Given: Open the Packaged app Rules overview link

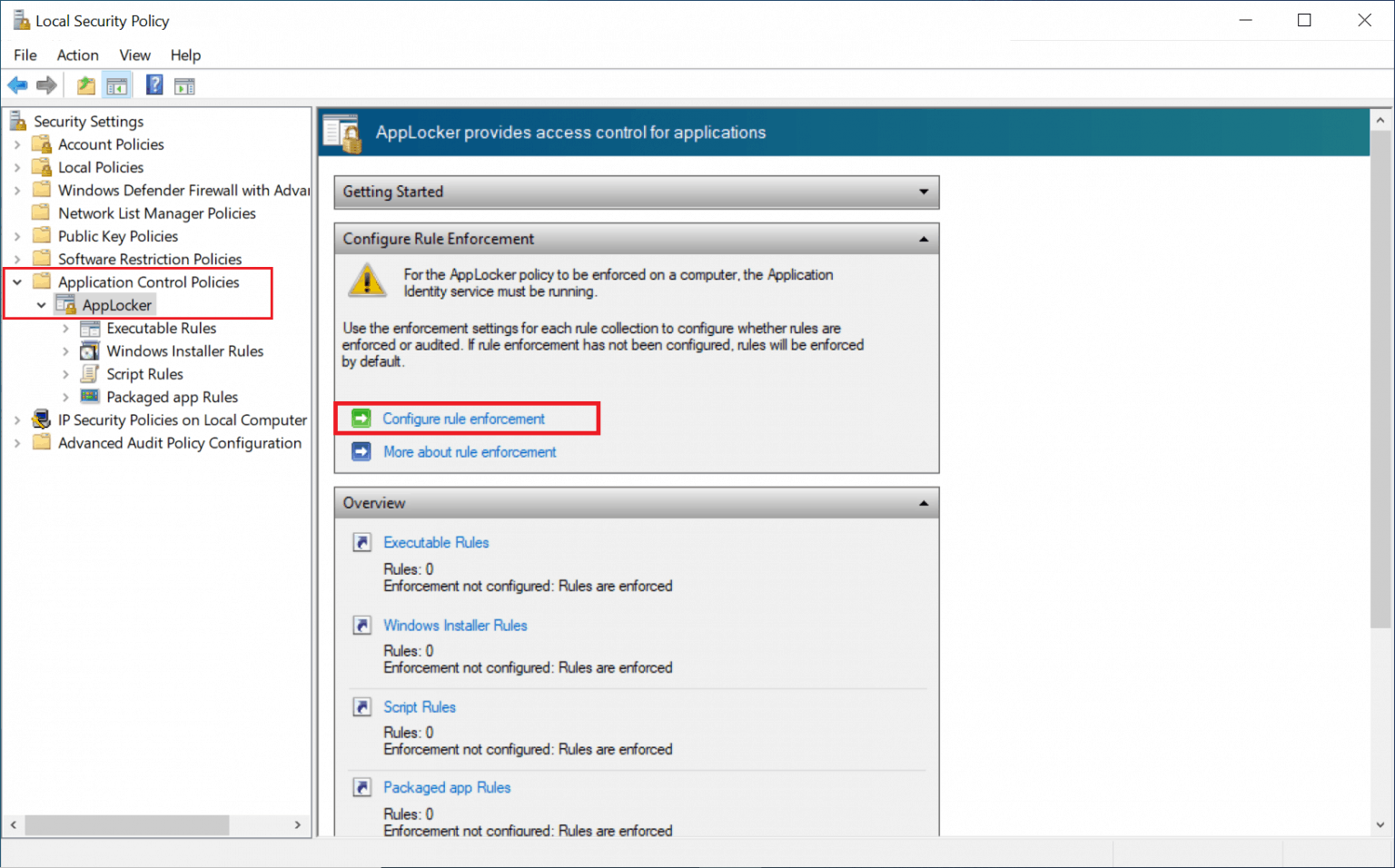Looking at the screenshot, I should pos(447,787).
